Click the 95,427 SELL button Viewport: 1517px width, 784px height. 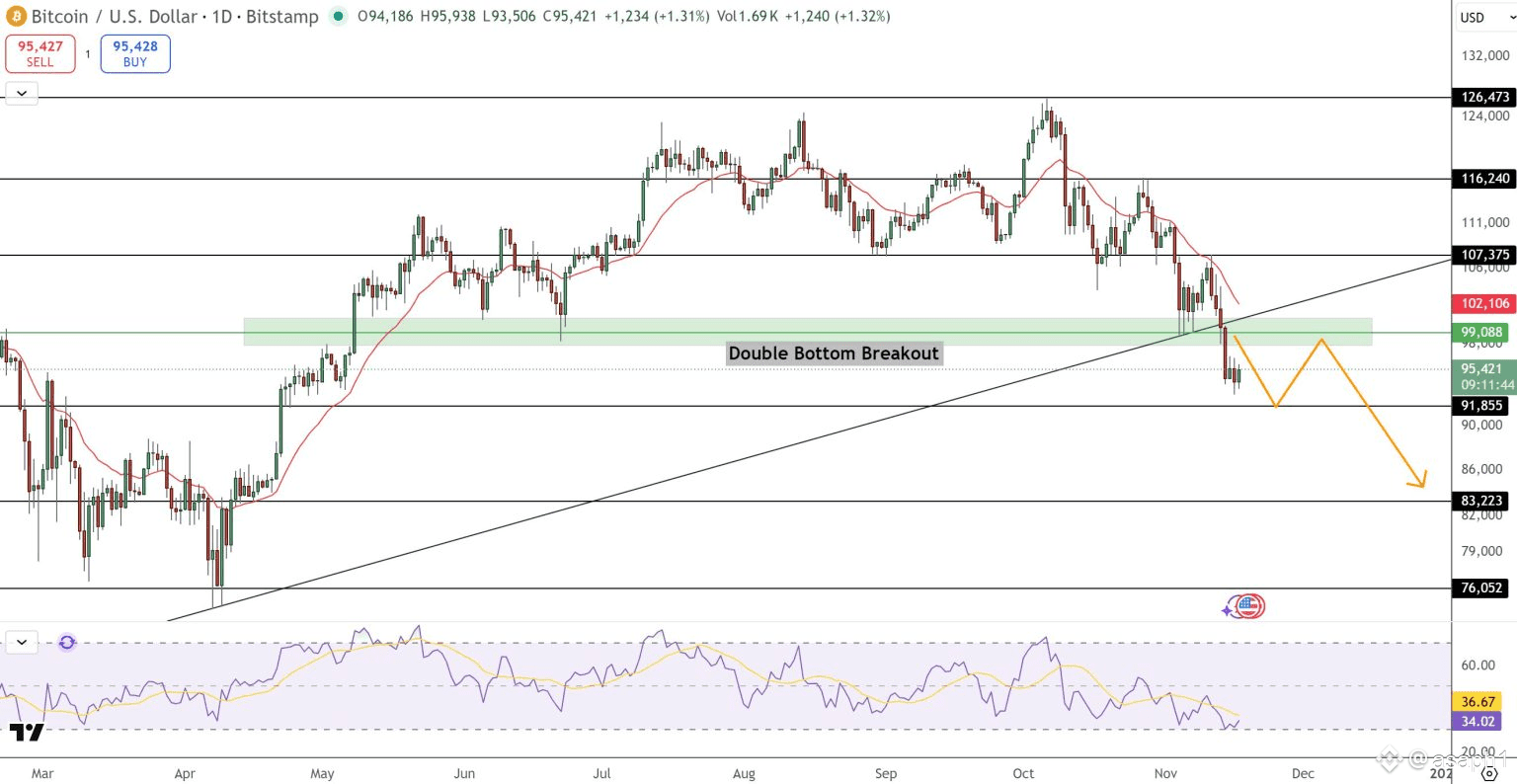(x=40, y=53)
